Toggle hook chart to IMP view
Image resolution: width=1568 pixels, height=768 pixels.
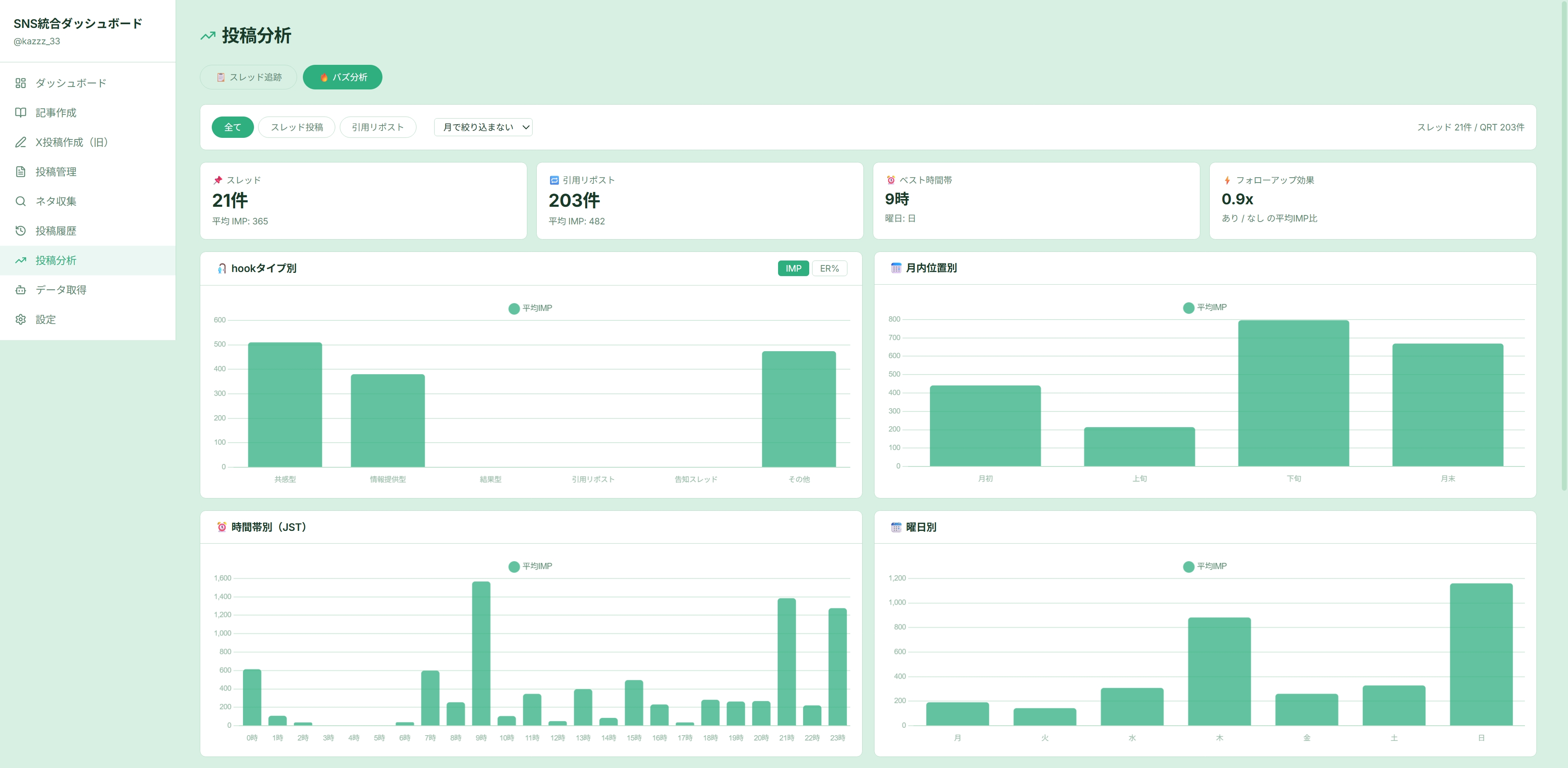[793, 268]
